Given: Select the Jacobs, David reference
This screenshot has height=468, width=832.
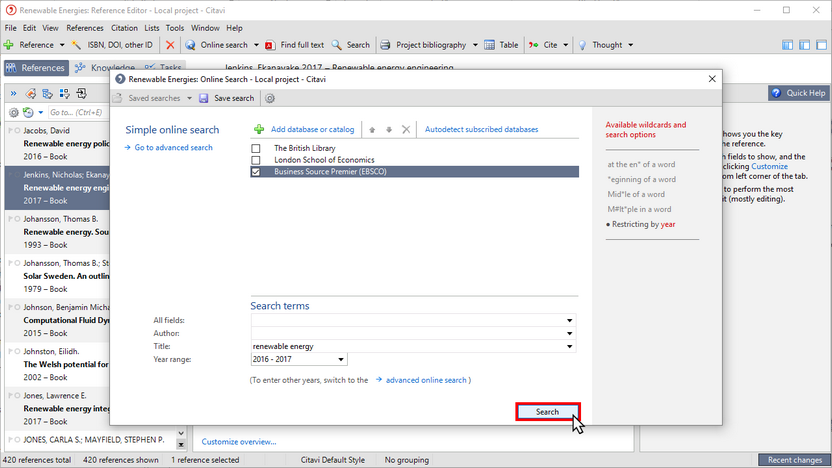Looking at the screenshot, I should click(x=57, y=143).
